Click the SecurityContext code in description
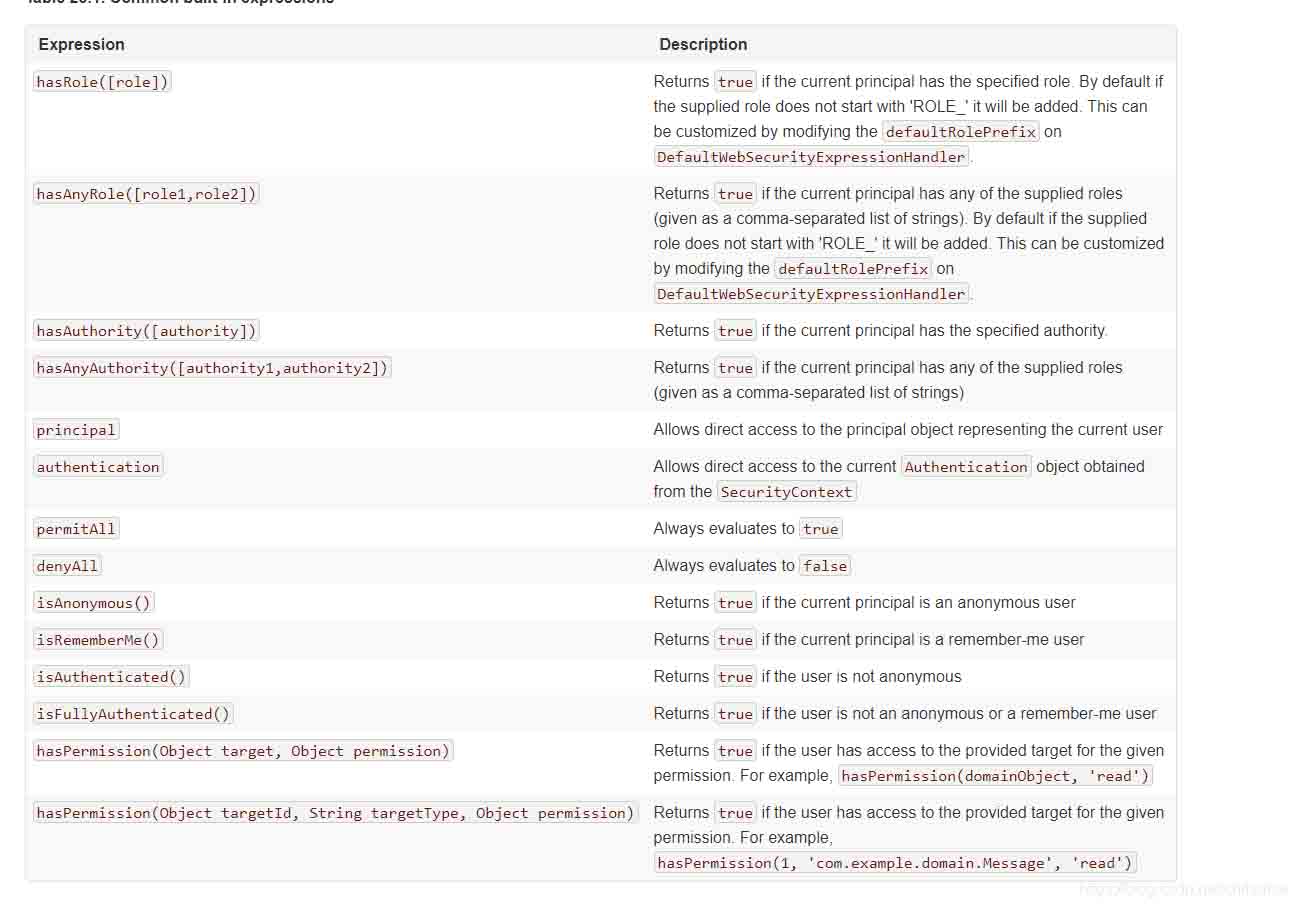The image size is (1297, 907). pos(786,492)
